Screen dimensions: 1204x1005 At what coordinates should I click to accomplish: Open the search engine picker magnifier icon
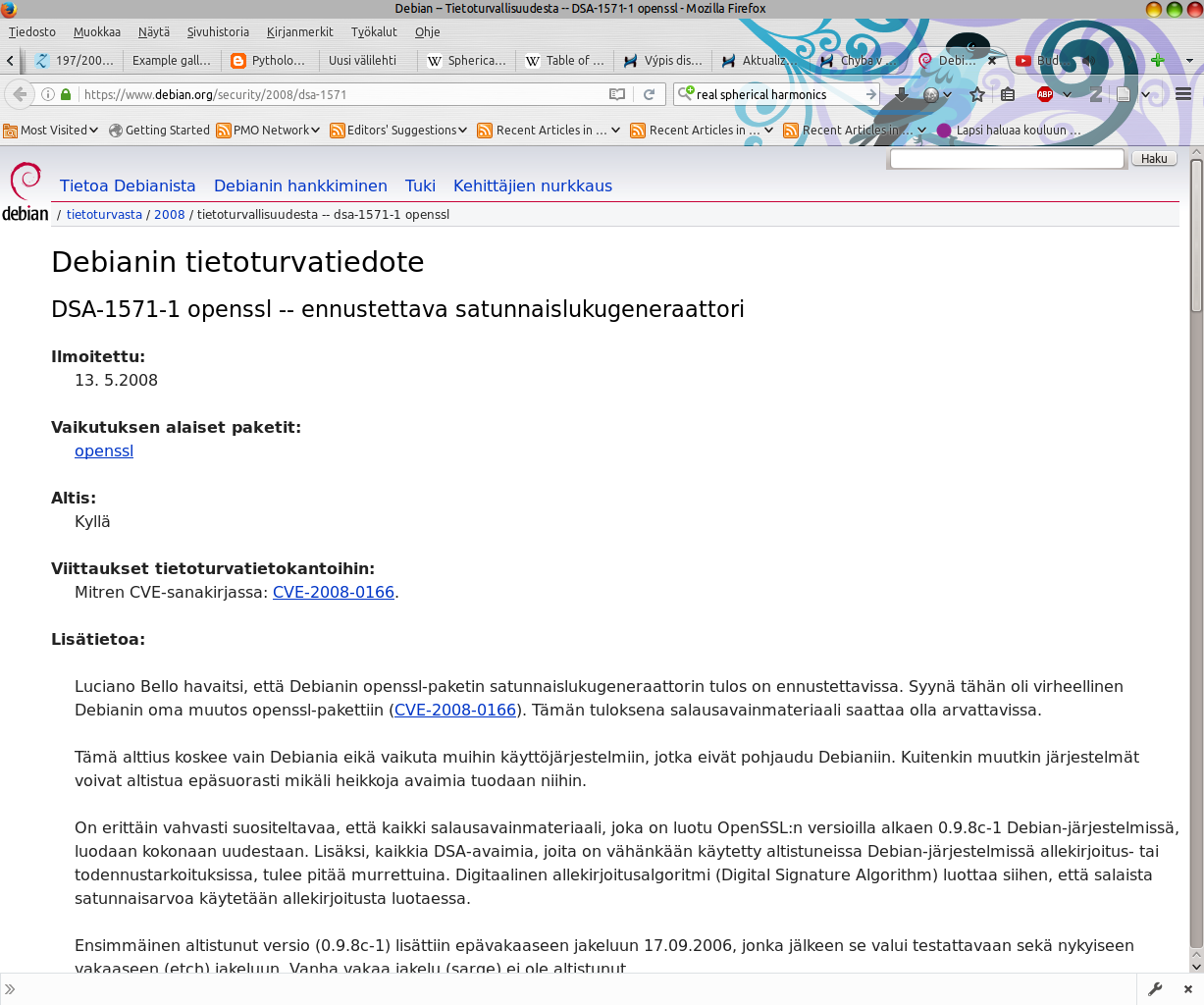coord(685,93)
